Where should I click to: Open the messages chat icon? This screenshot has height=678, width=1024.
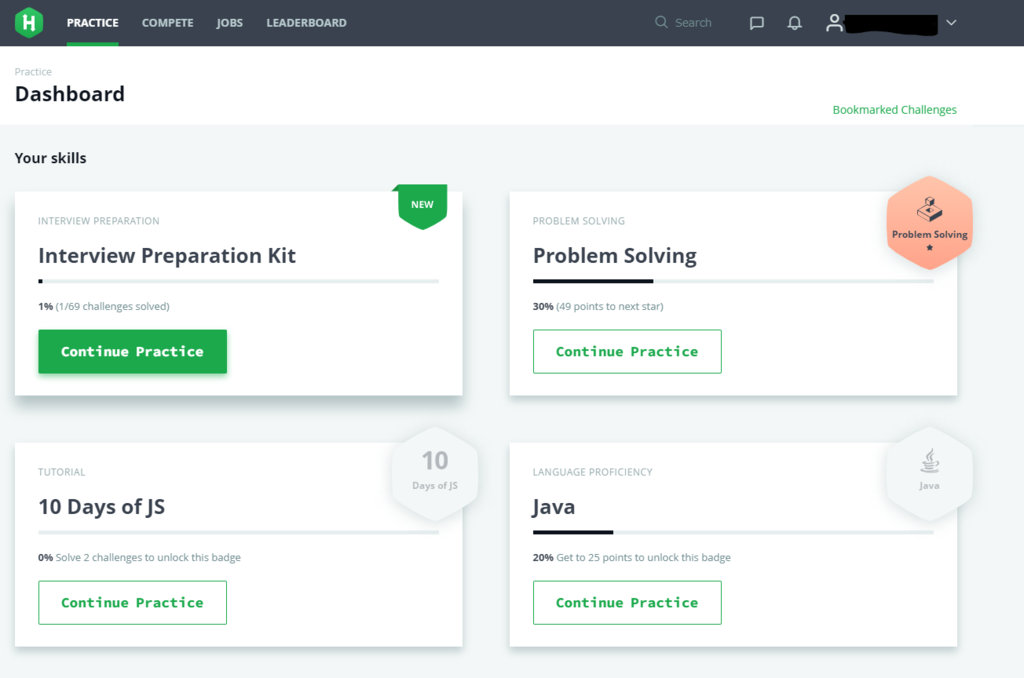[x=756, y=23]
